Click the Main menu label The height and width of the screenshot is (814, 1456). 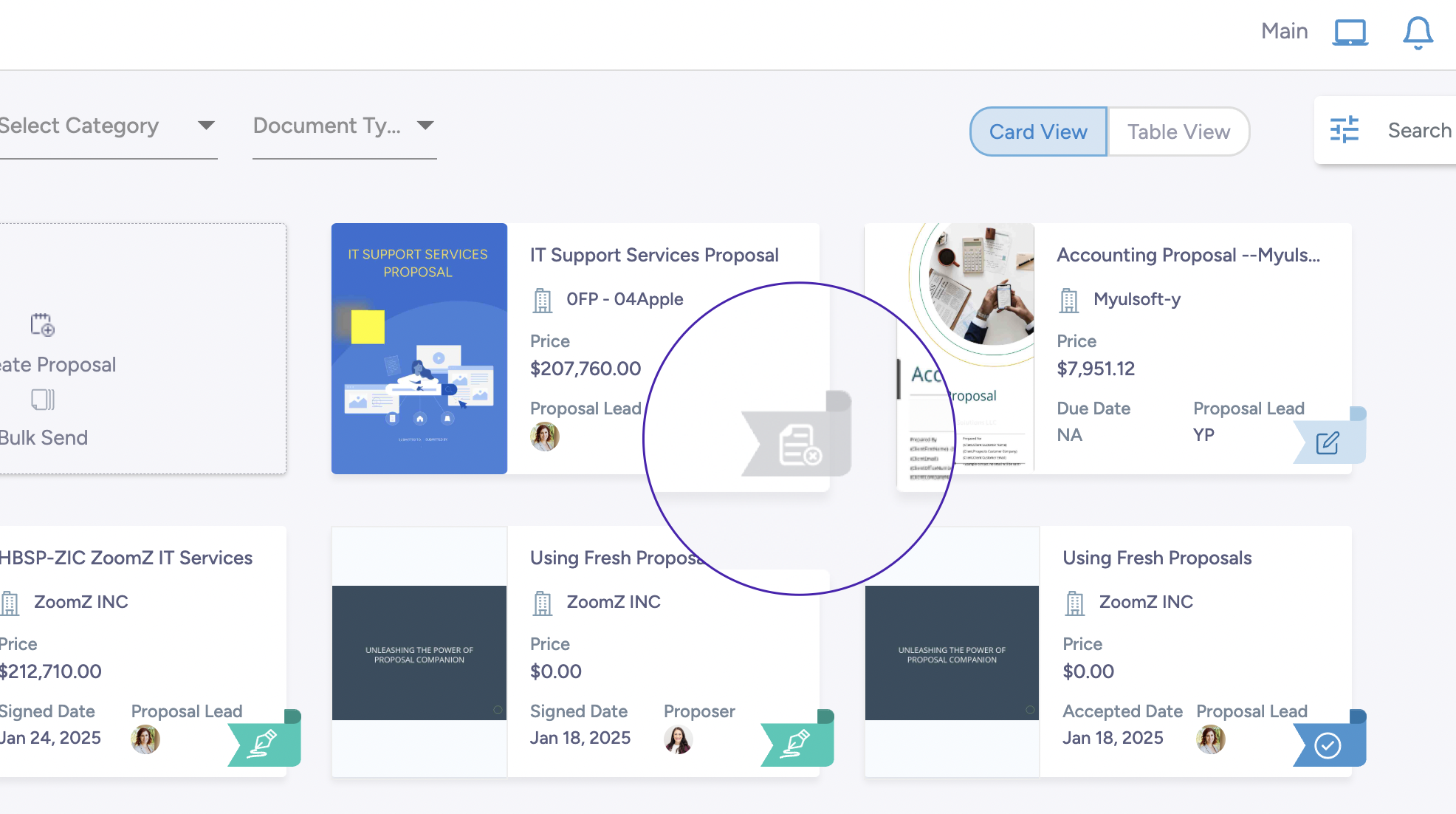point(1284,31)
